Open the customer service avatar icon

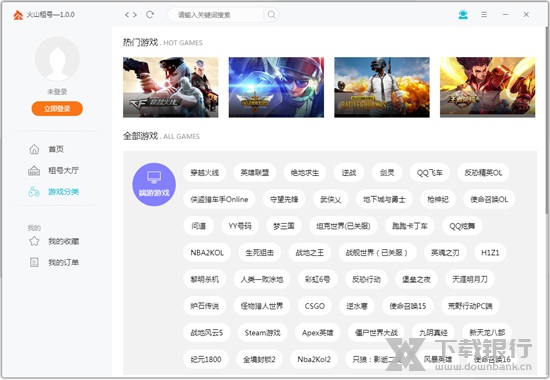tap(463, 14)
